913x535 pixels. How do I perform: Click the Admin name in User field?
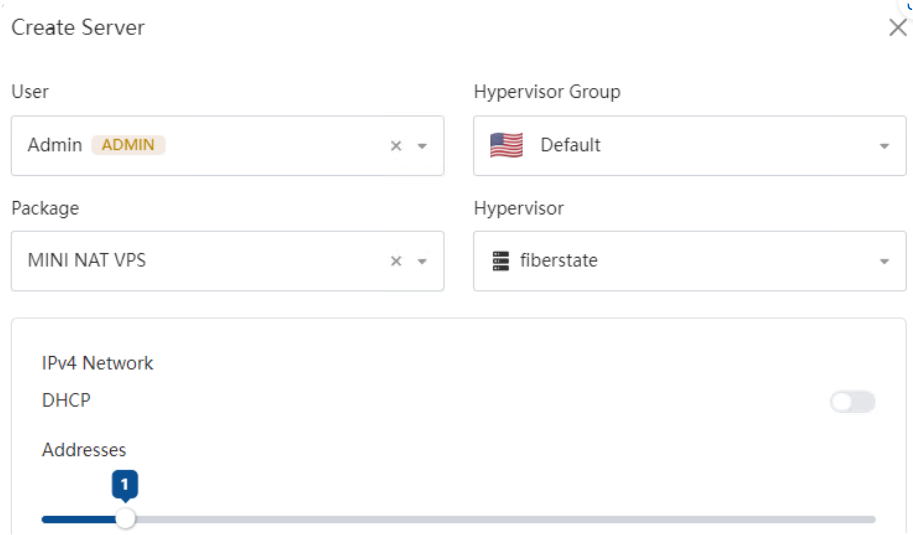[x=55, y=144]
